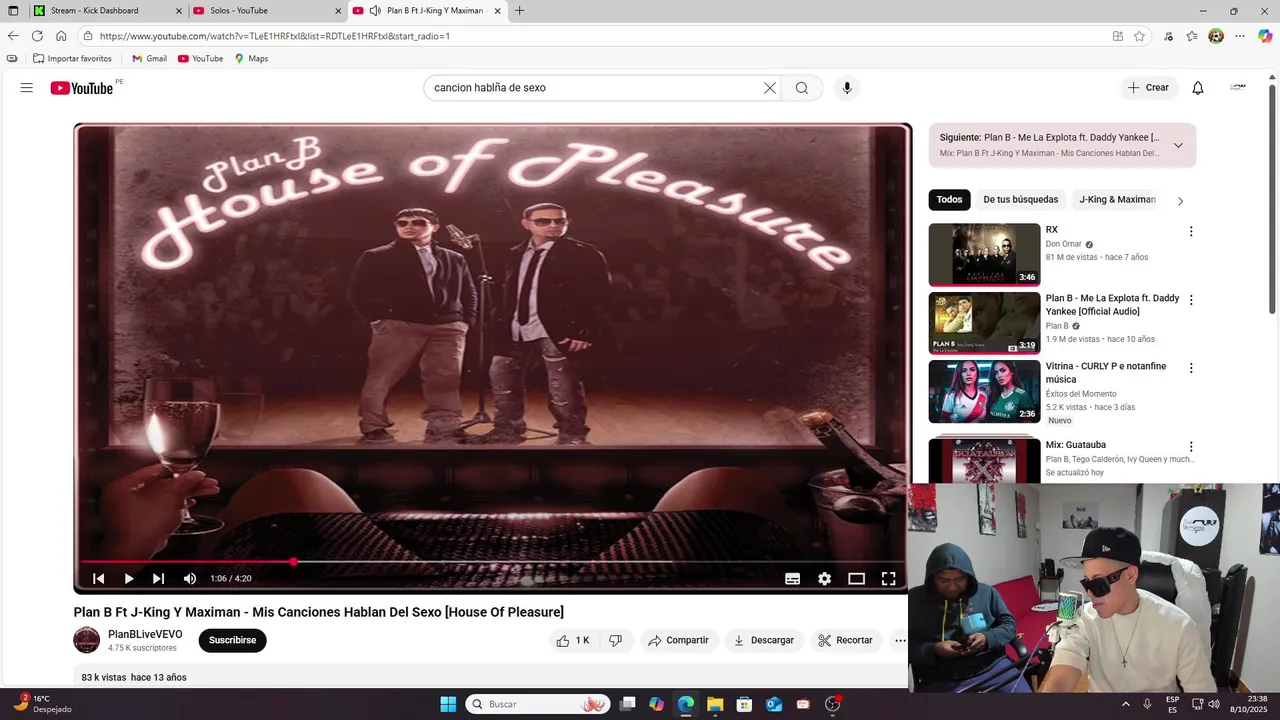
Task: Open more actions menu beside Recortar
Action: [899, 641]
